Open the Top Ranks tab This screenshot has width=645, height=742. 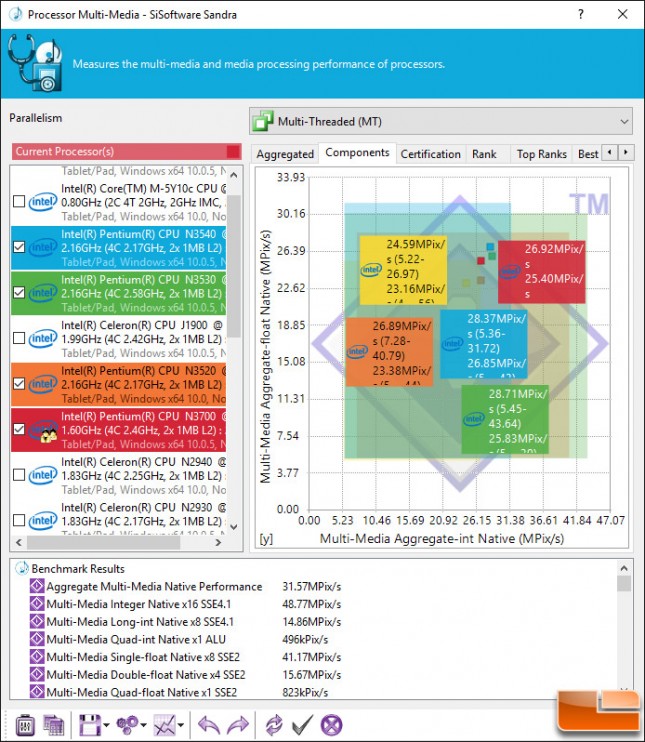(x=541, y=154)
